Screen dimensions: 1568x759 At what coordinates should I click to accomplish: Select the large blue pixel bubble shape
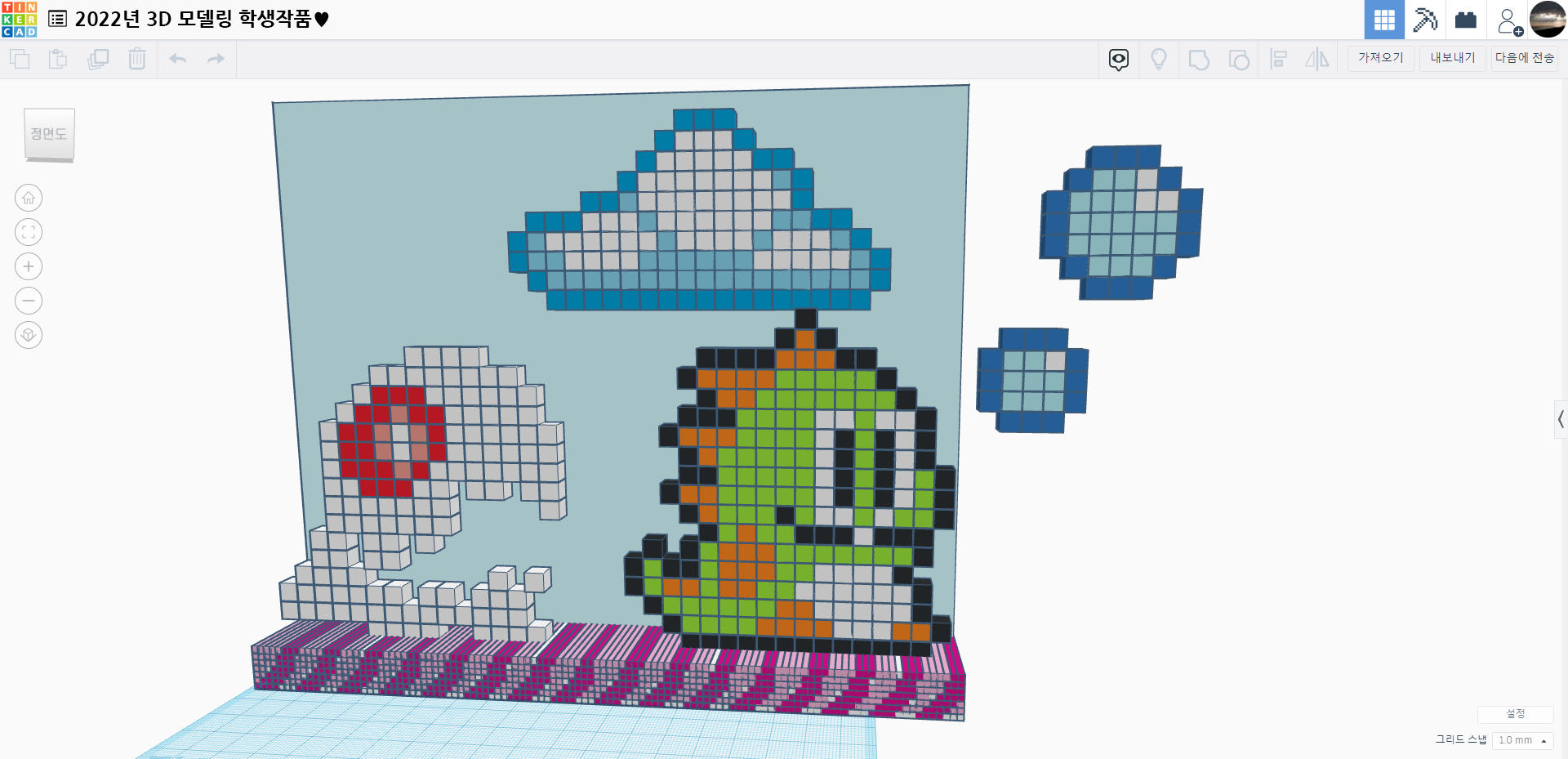1121,222
